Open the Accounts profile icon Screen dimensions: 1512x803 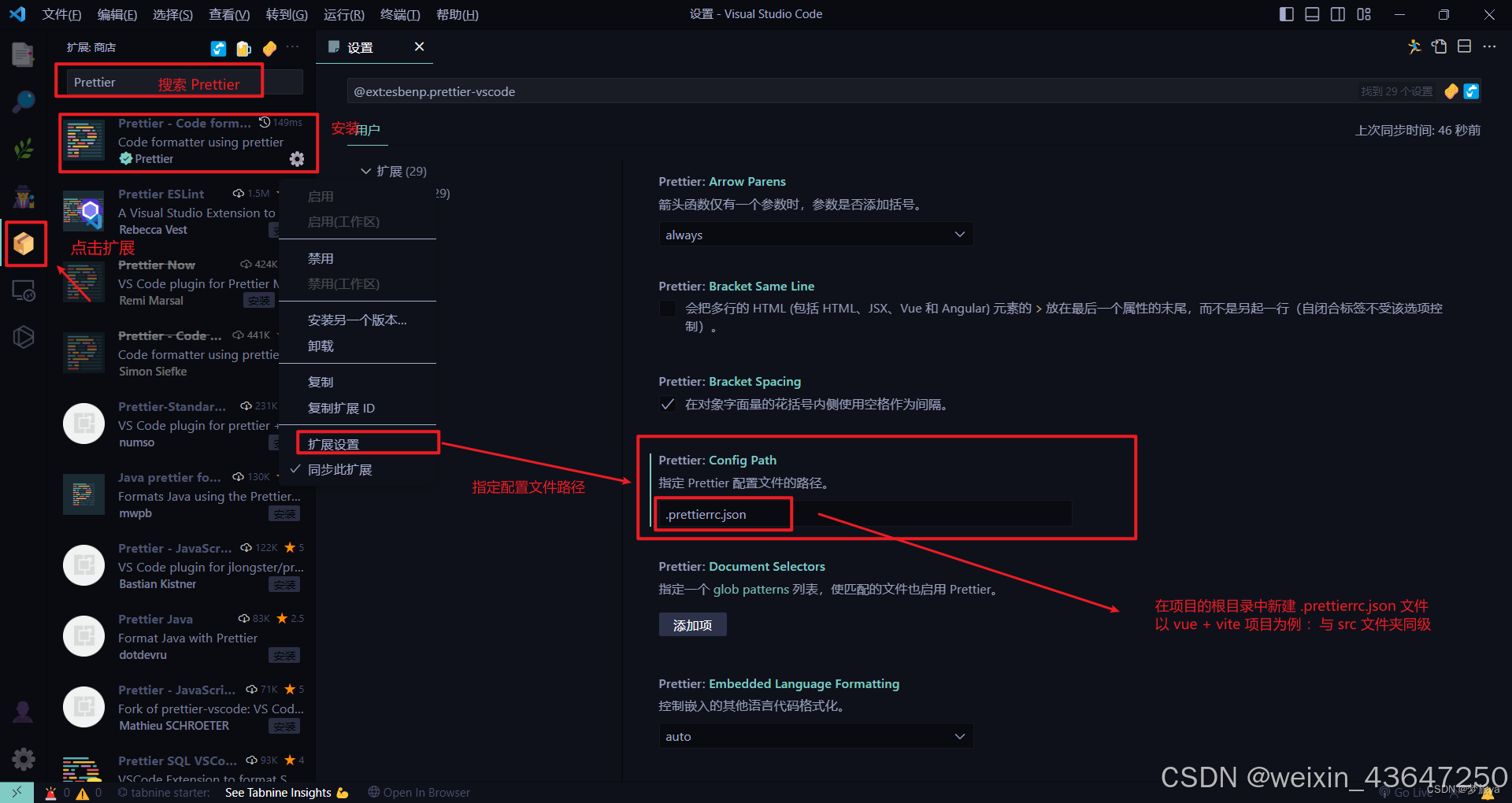[23, 712]
